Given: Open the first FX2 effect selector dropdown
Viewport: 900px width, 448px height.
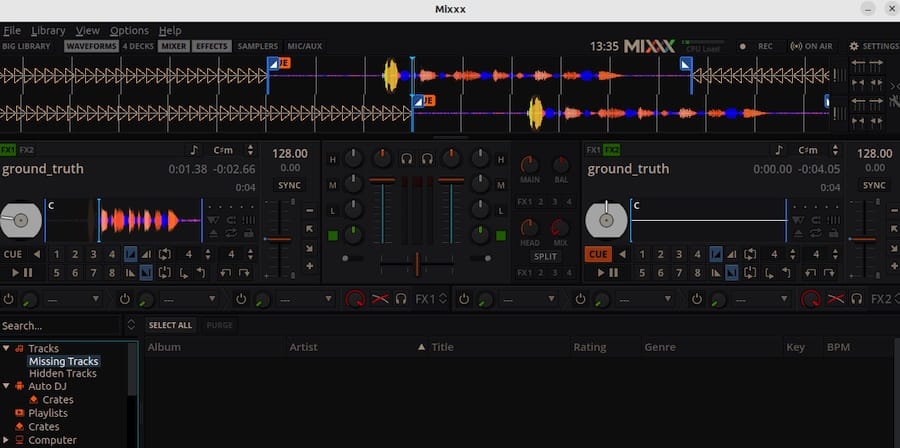Looking at the screenshot, I should point(529,299).
